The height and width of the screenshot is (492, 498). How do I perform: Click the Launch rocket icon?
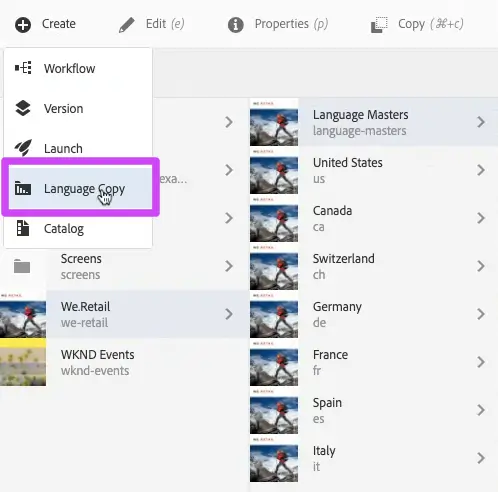tap(23, 148)
